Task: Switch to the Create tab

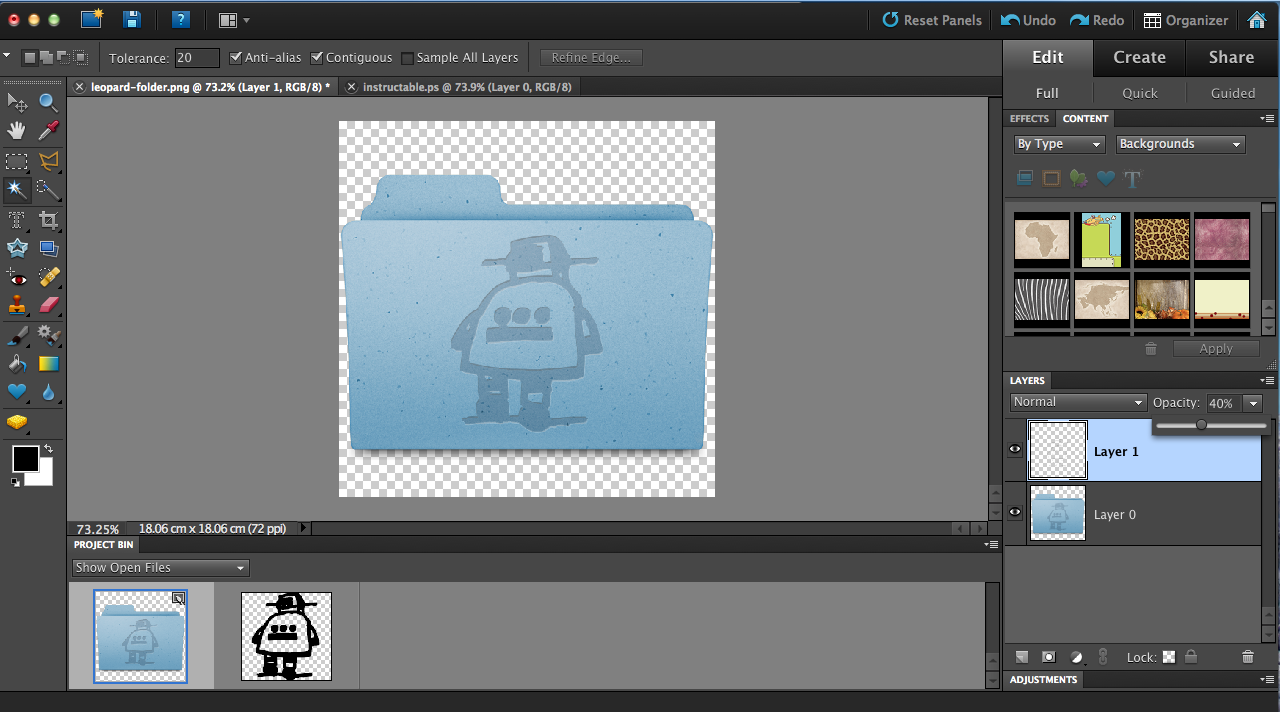Action: click(x=1139, y=57)
